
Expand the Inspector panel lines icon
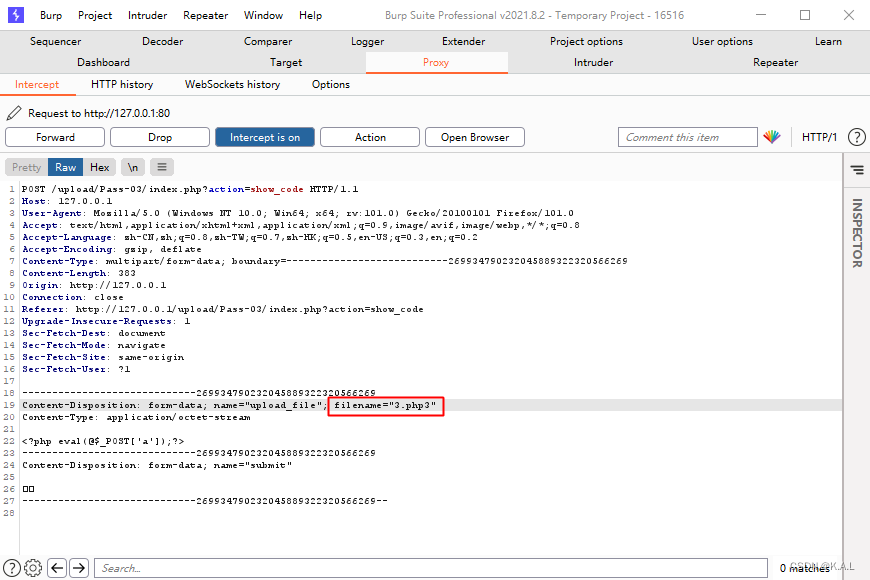[857, 170]
